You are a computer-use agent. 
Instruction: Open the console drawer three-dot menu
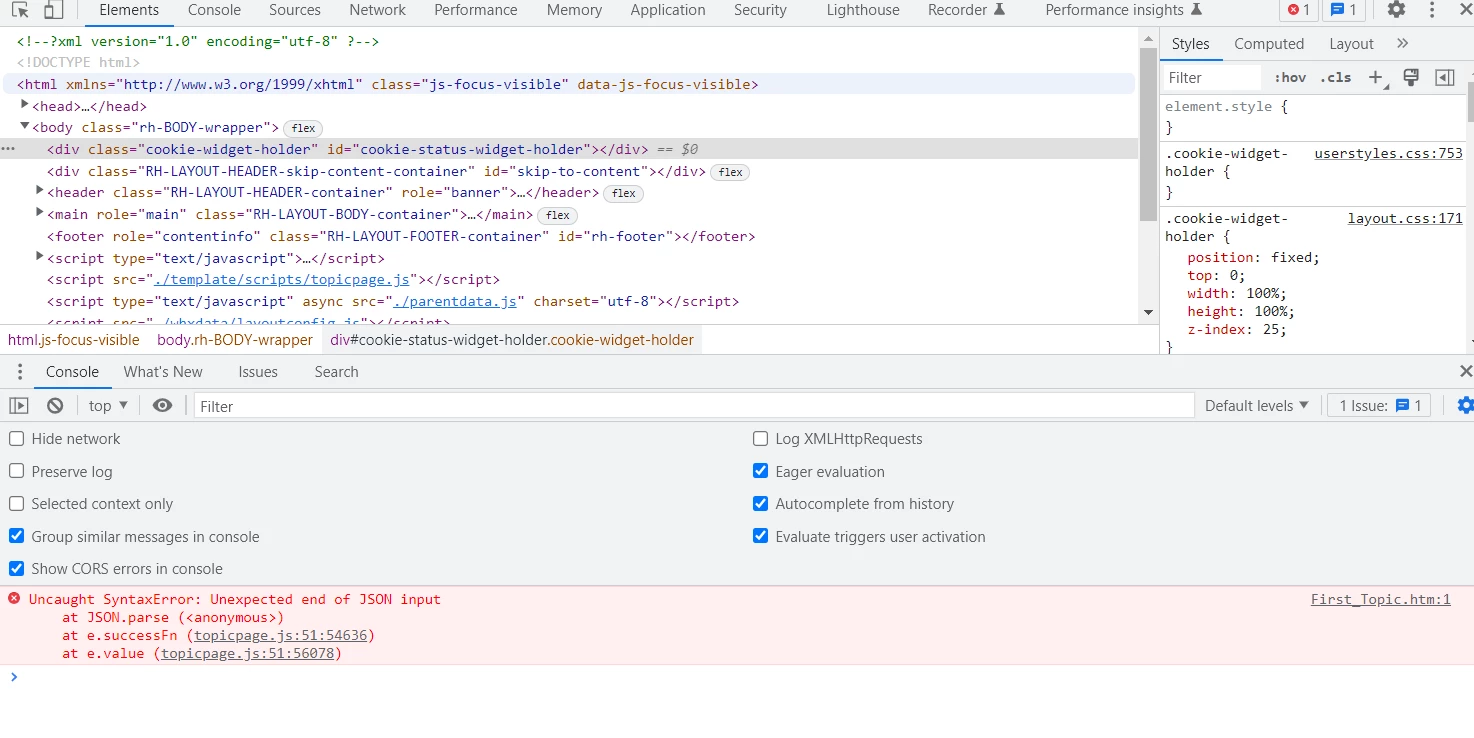coord(19,371)
